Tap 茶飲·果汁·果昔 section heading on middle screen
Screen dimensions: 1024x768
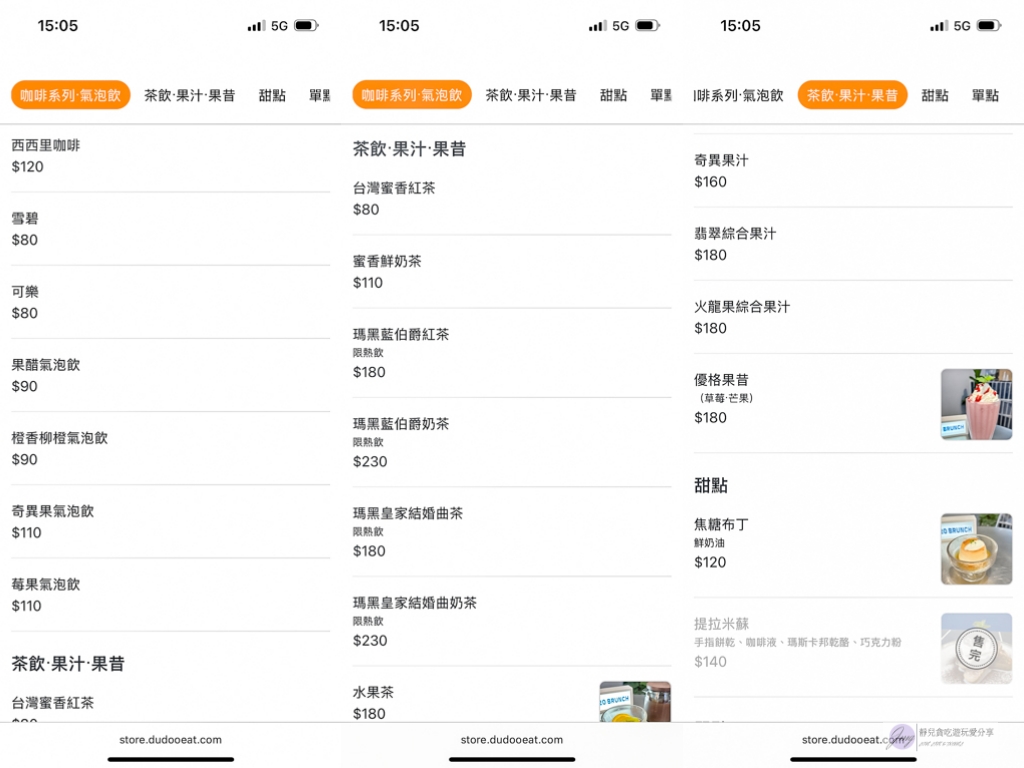point(409,149)
